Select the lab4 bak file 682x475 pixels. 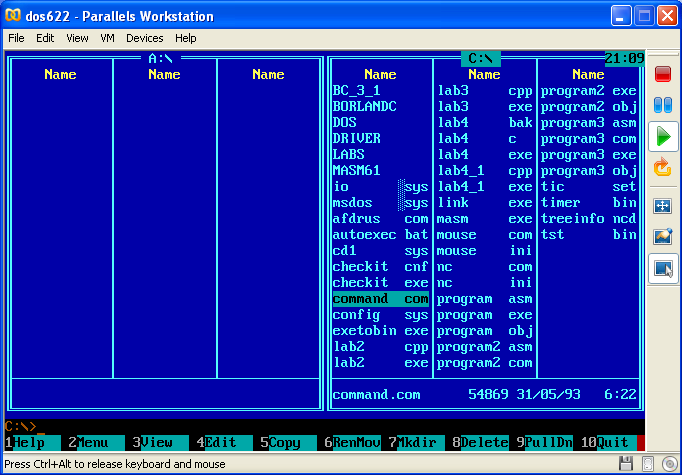click(485, 123)
